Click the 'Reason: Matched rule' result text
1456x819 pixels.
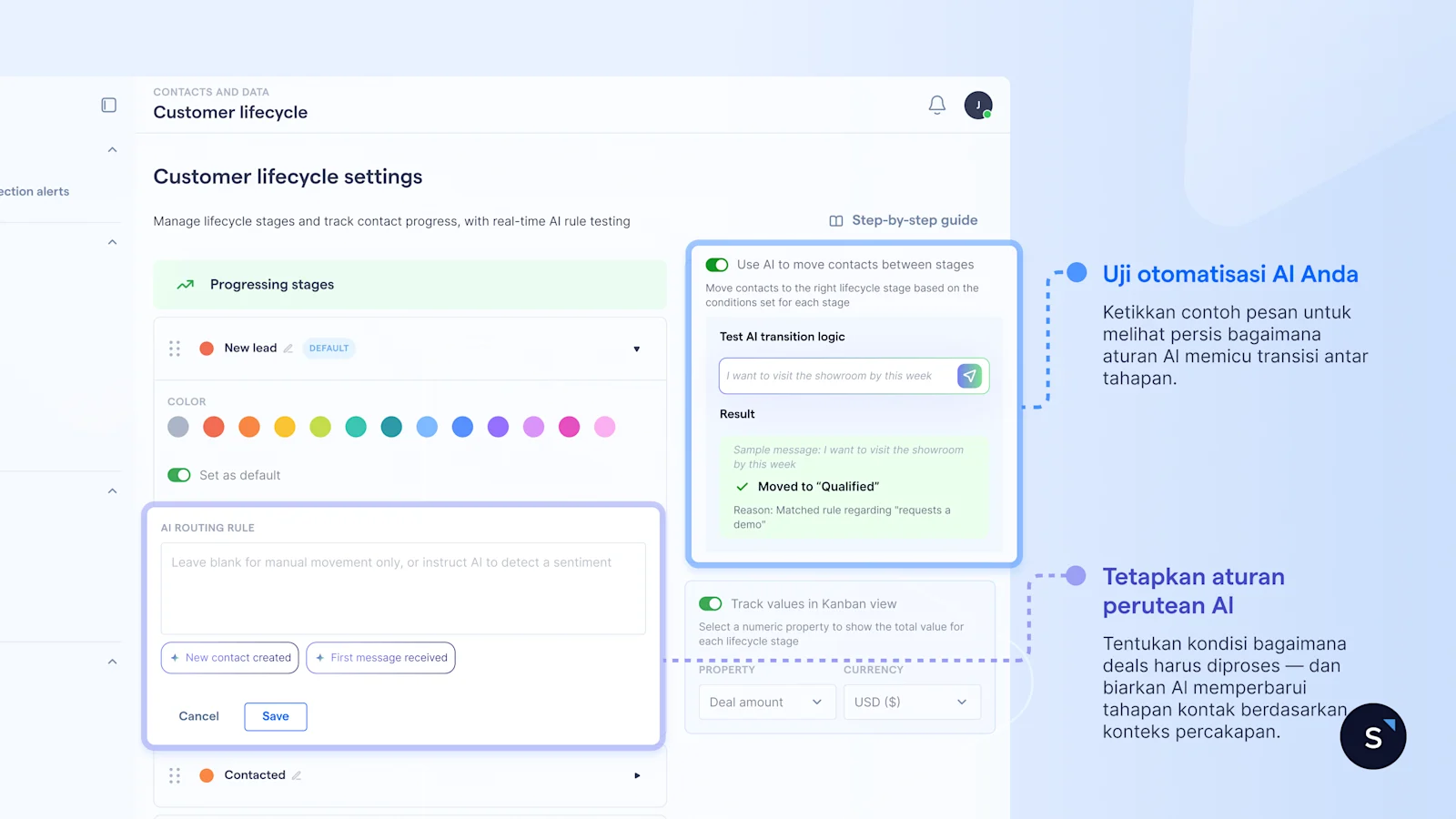tap(842, 518)
